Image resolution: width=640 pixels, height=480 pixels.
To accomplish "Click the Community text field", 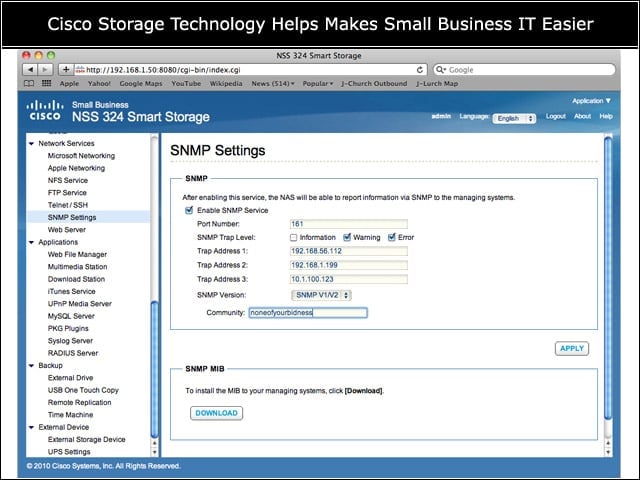I will [x=308, y=313].
